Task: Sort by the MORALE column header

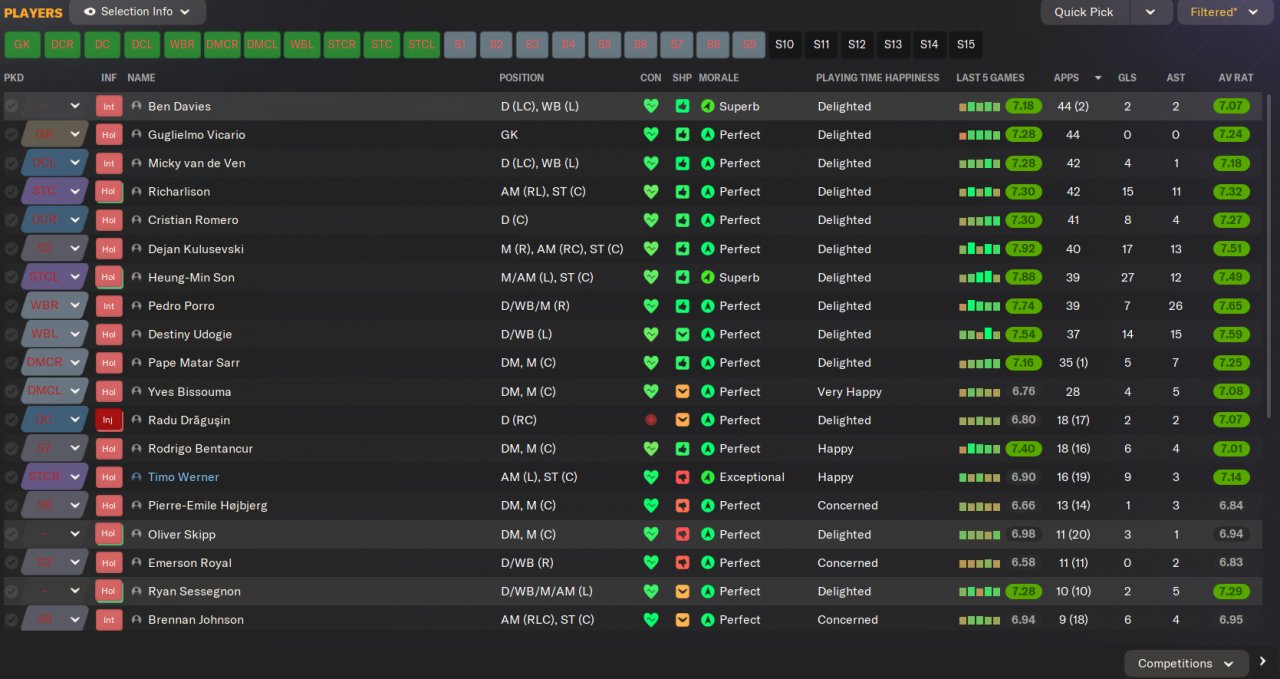Action: [x=719, y=77]
